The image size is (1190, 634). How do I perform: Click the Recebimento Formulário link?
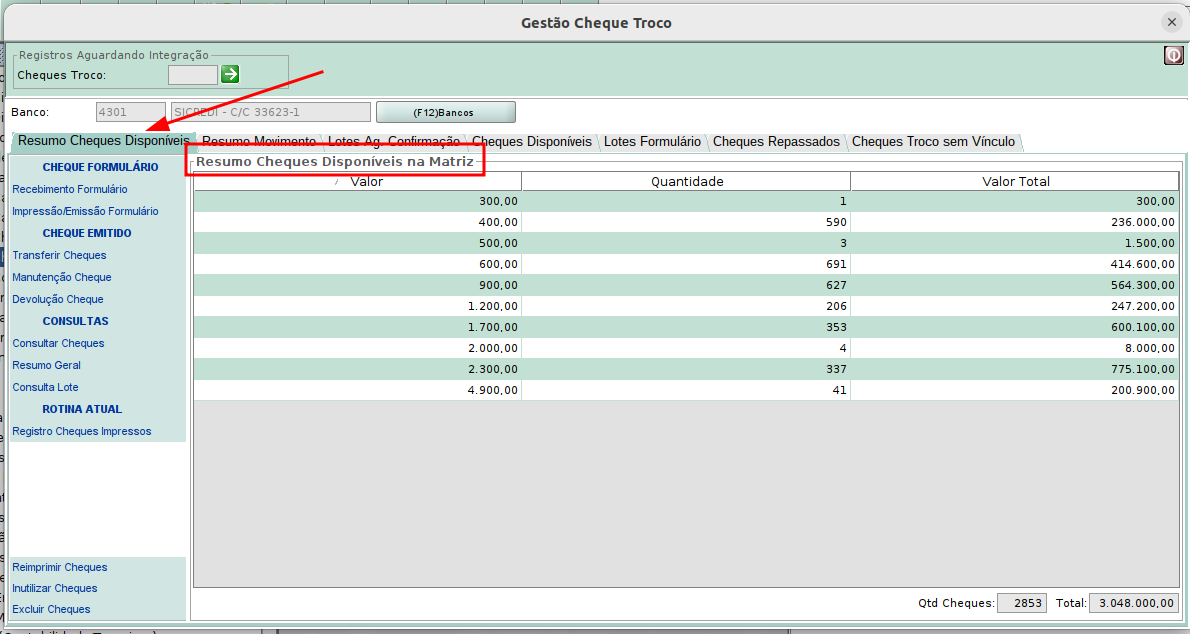(x=70, y=189)
